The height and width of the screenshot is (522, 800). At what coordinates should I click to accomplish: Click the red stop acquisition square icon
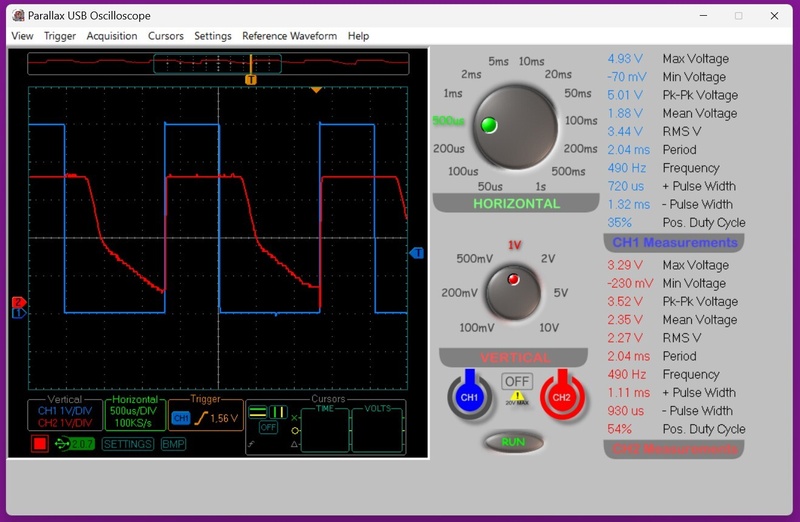click(39, 443)
